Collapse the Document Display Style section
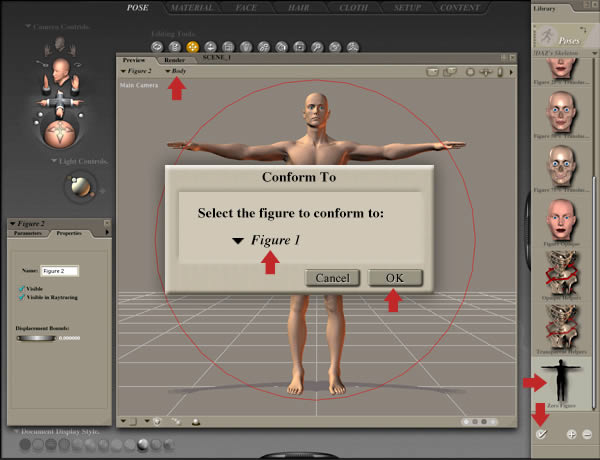The height and width of the screenshot is (460, 600). click(x=16, y=431)
